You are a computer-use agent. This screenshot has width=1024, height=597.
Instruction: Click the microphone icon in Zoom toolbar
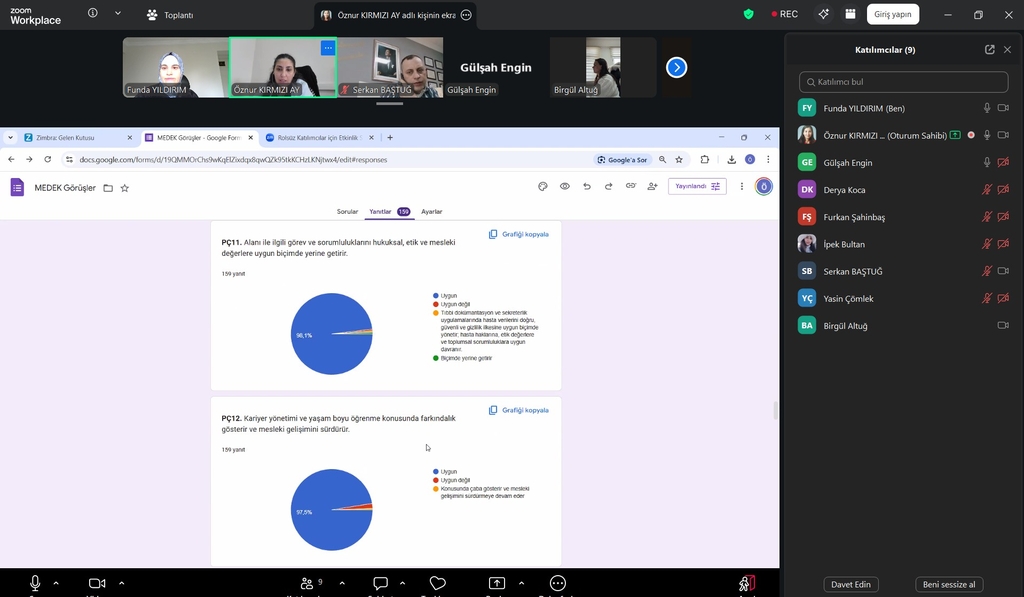[x=35, y=583]
